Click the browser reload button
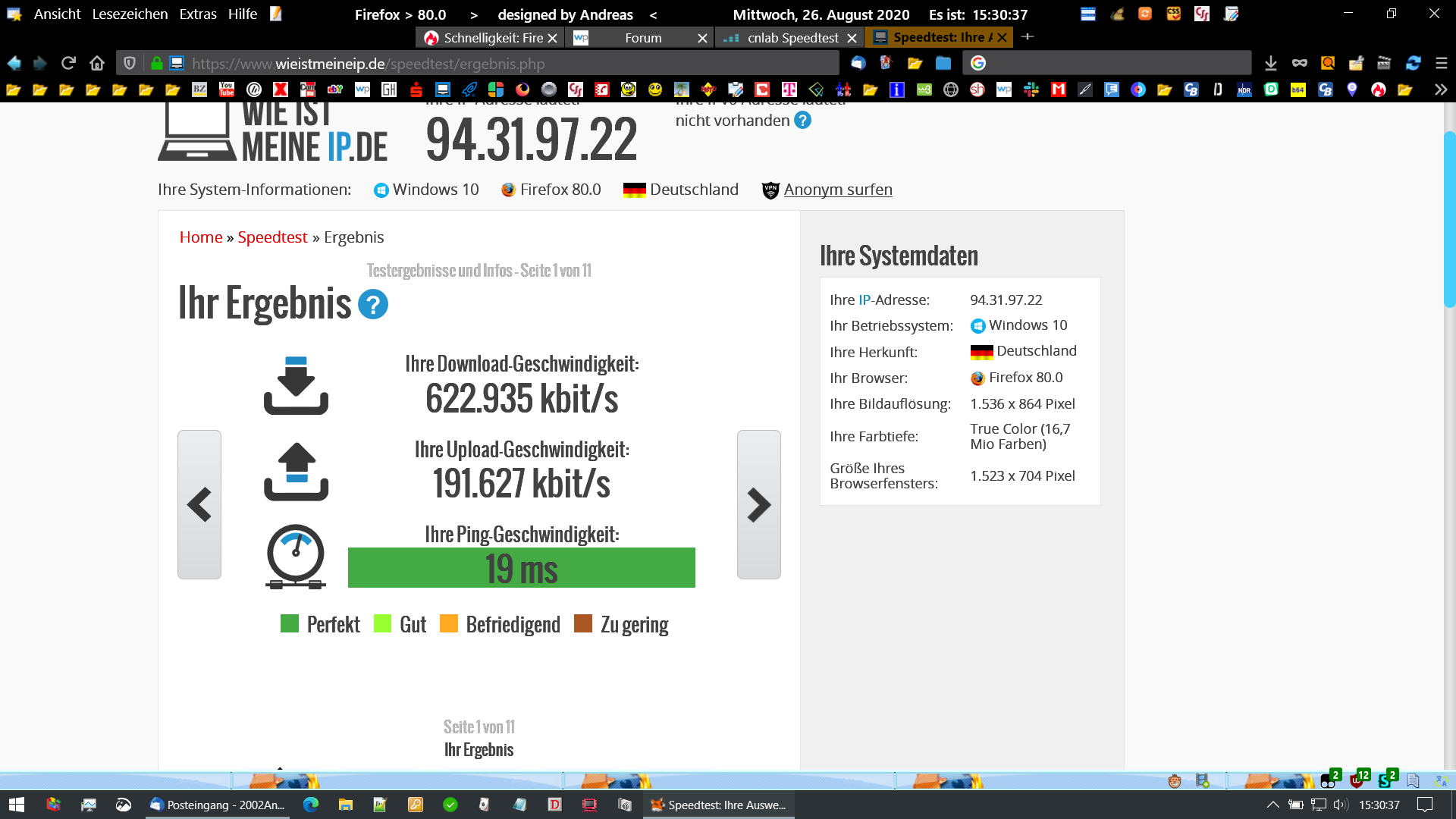Image resolution: width=1456 pixels, height=819 pixels. (x=68, y=63)
